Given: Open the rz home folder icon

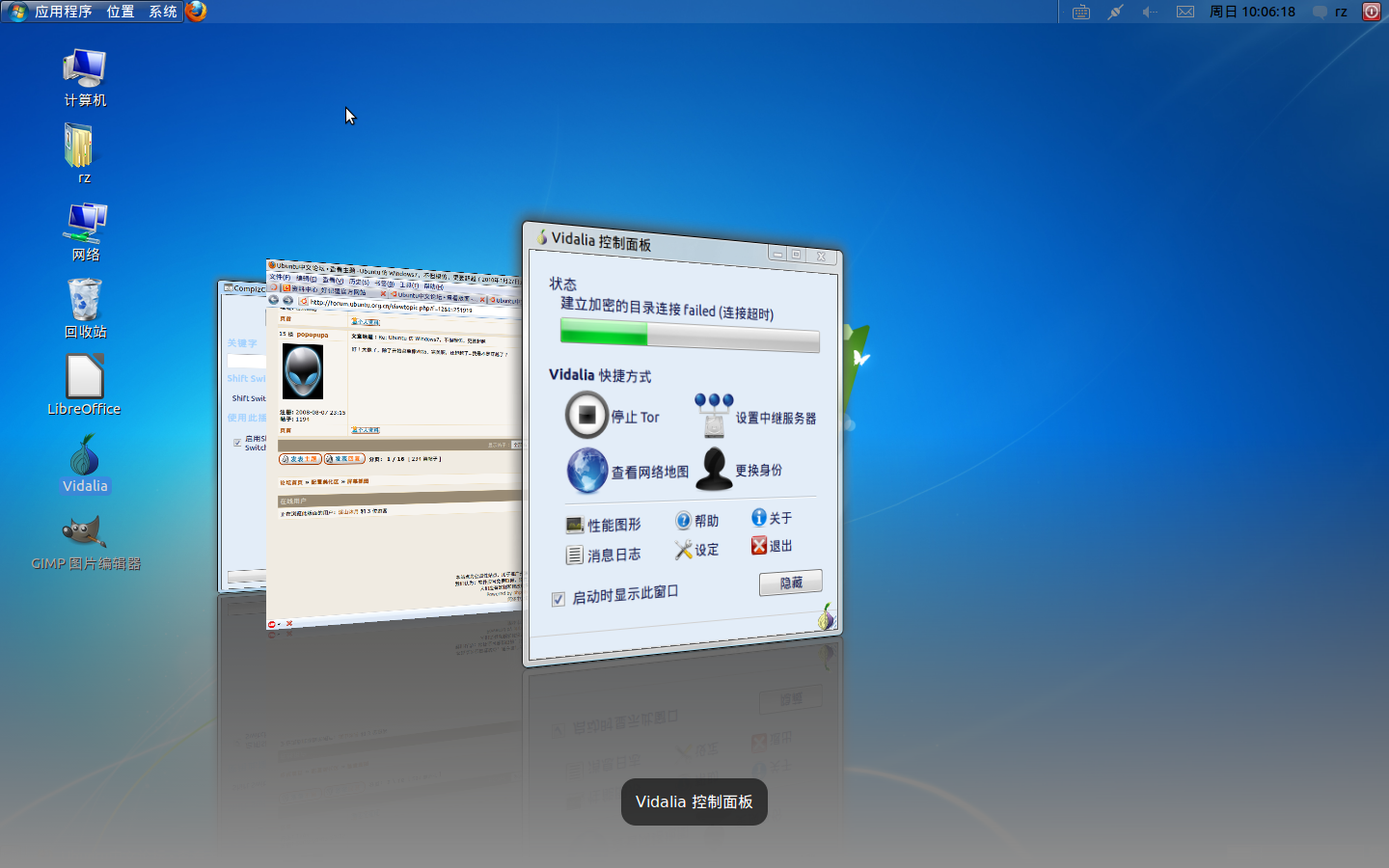Looking at the screenshot, I should [x=79, y=152].
